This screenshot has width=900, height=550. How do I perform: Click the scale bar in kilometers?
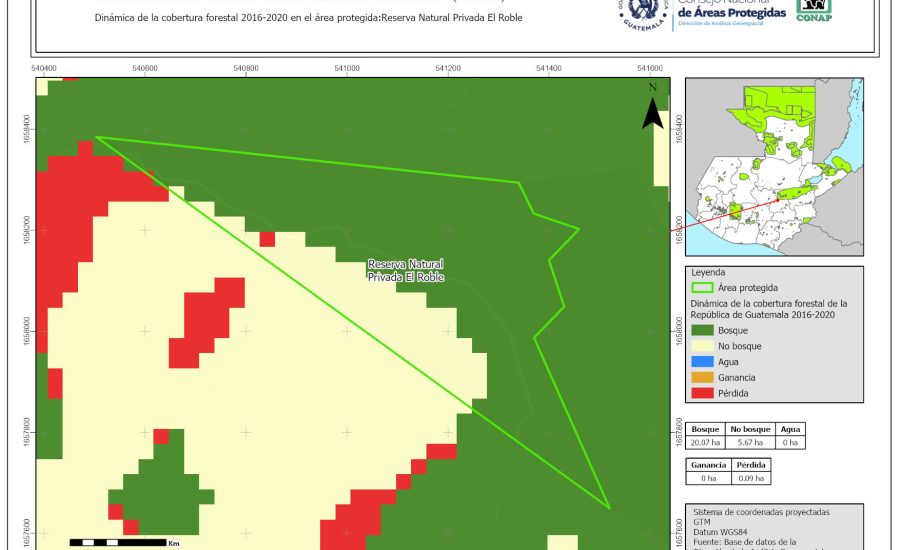pos(118,542)
